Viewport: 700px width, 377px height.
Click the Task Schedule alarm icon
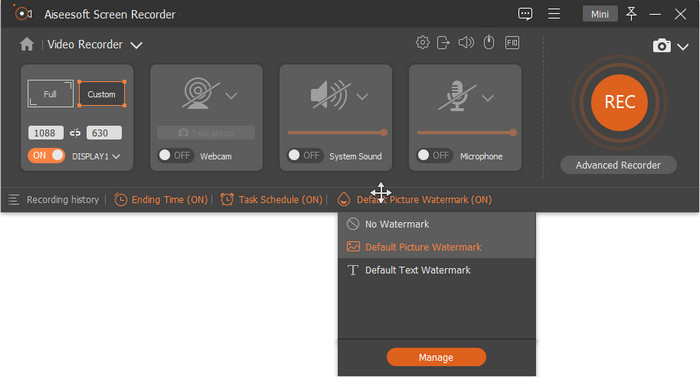point(227,200)
